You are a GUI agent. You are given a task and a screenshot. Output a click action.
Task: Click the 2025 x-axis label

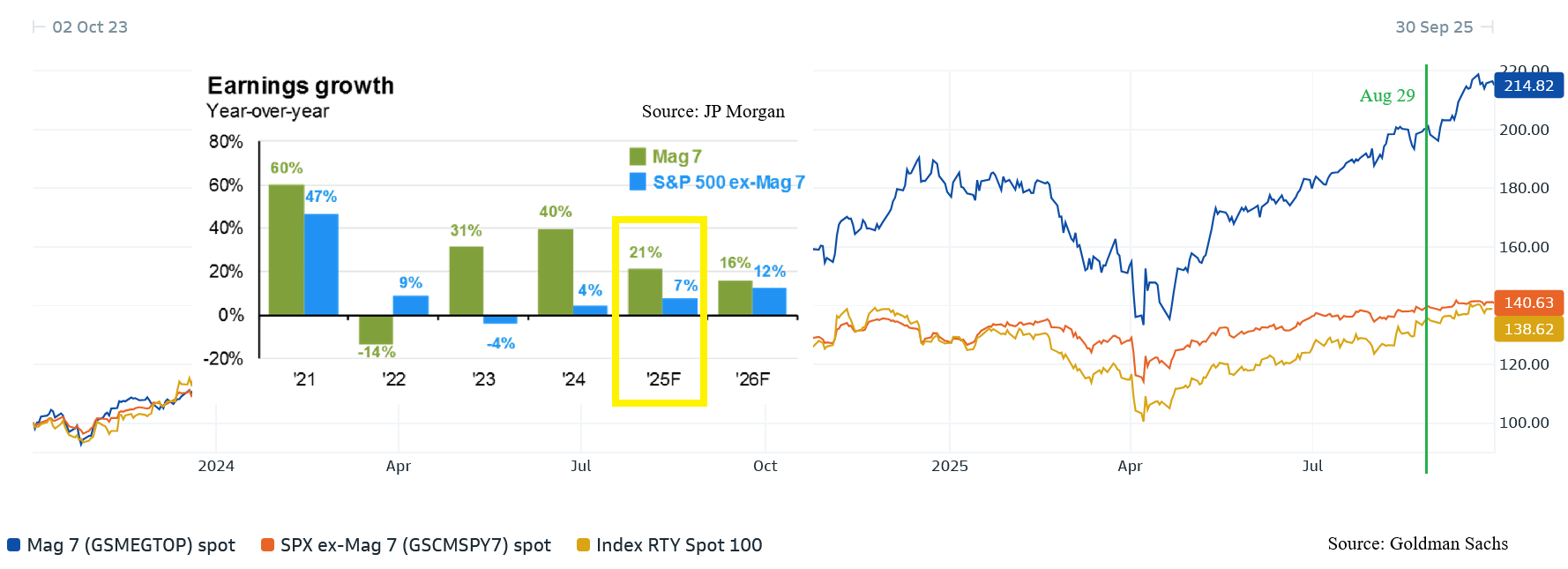[x=949, y=466]
